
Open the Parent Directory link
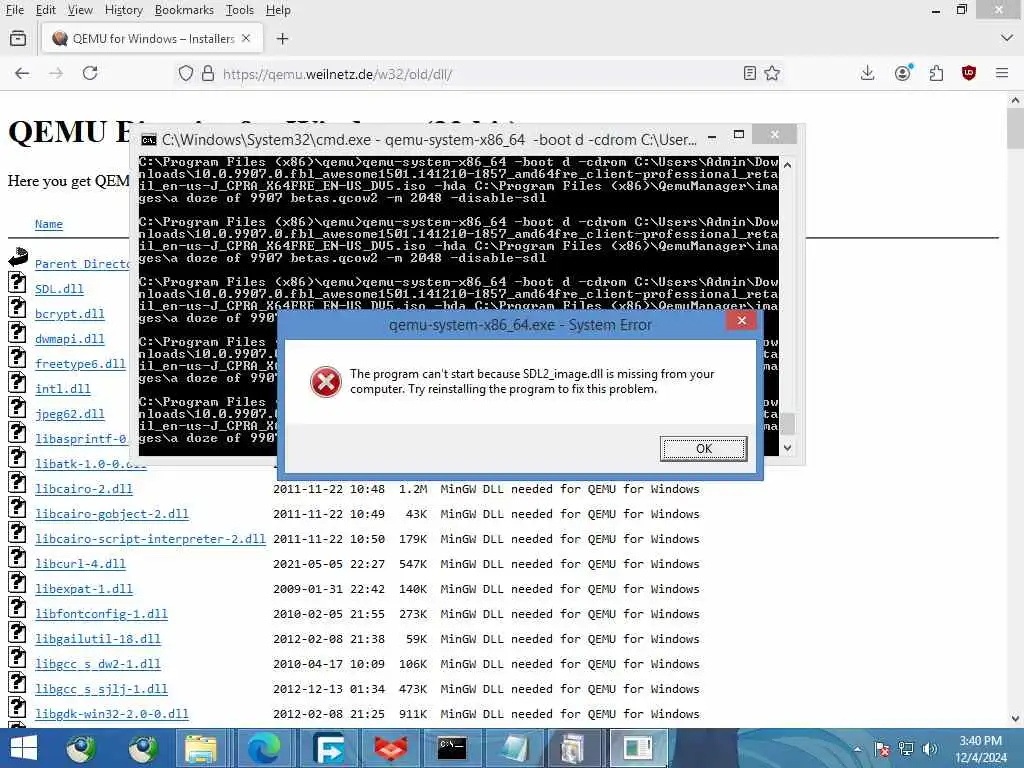pos(82,264)
